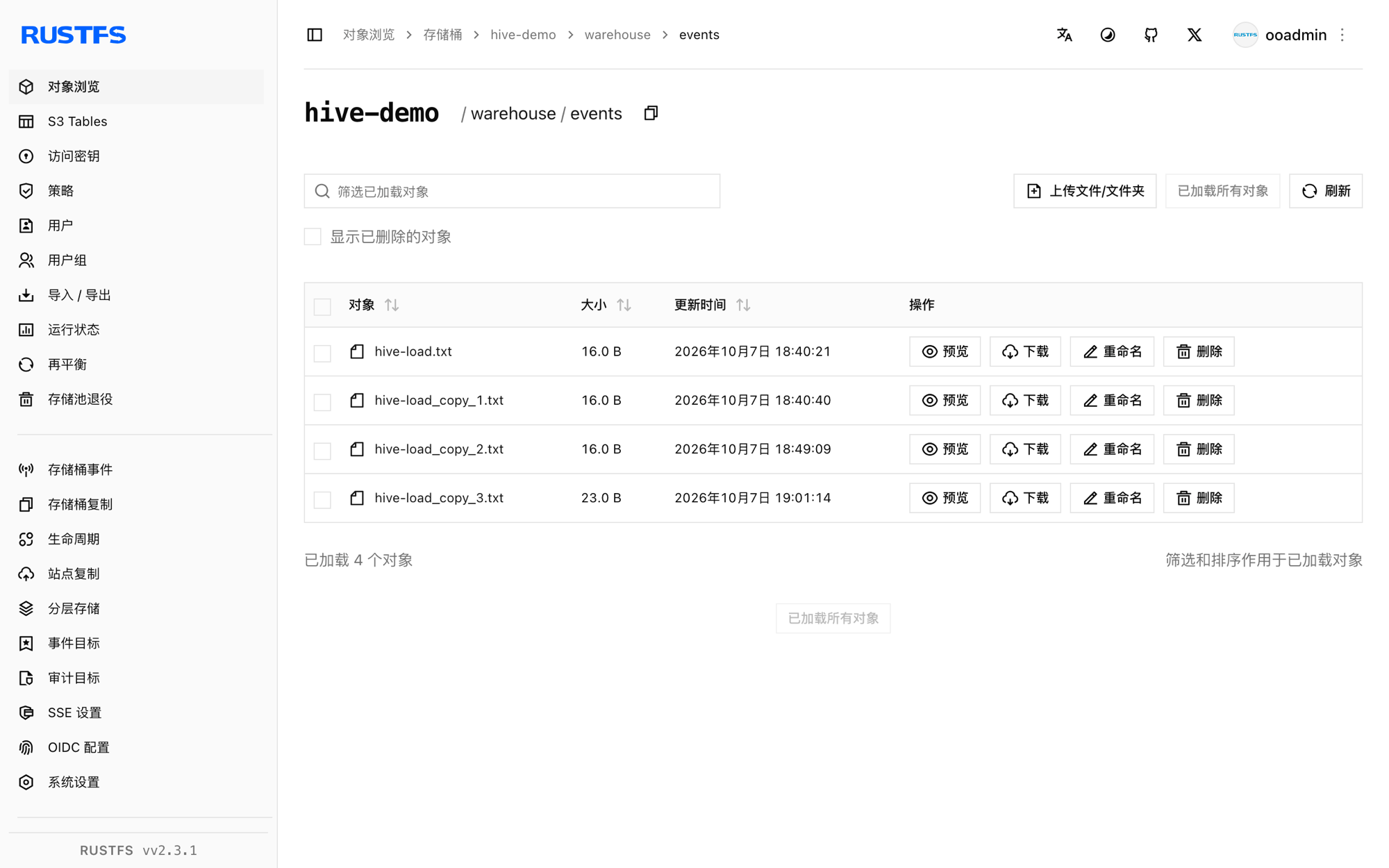Toggle show deleted objects checkbox
The width and height of the screenshot is (1389, 868).
click(313, 237)
